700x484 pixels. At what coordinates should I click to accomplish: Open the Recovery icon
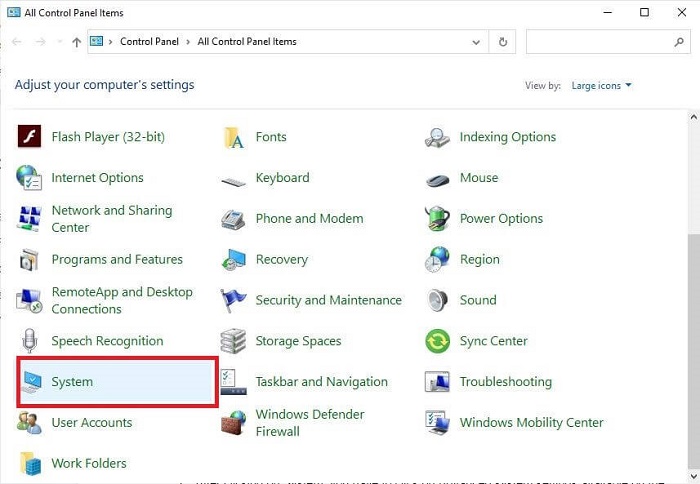pyautogui.click(x=233, y=260)
